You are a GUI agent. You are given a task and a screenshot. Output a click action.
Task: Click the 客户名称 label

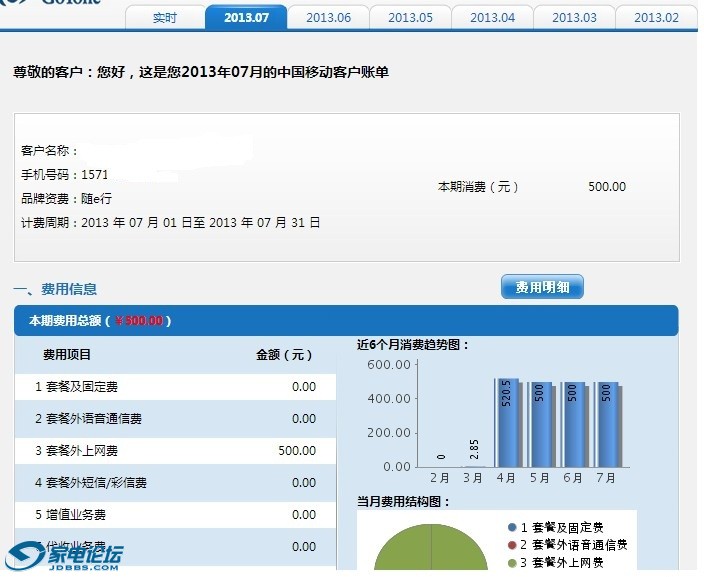49,150
